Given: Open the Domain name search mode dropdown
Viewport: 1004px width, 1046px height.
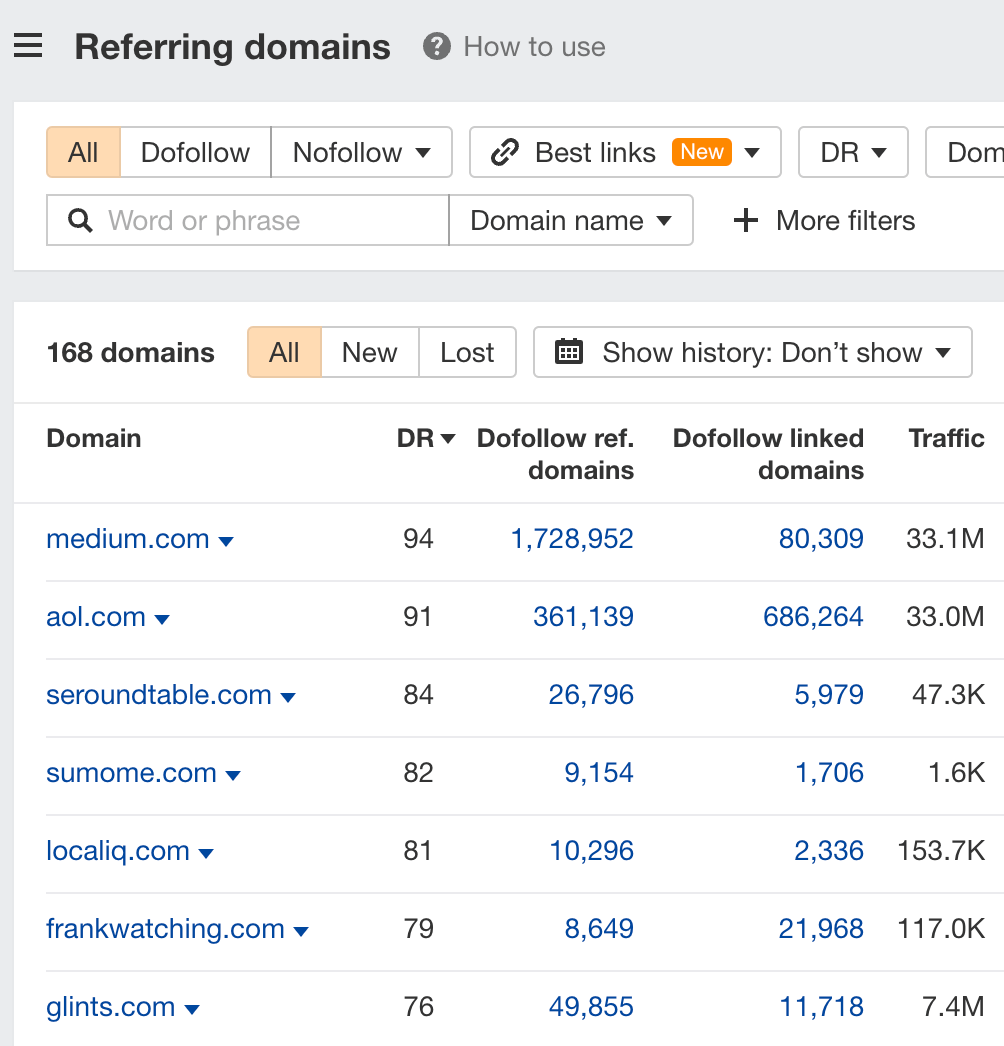Looking at the screenshot, I should [x=571, y=220].
